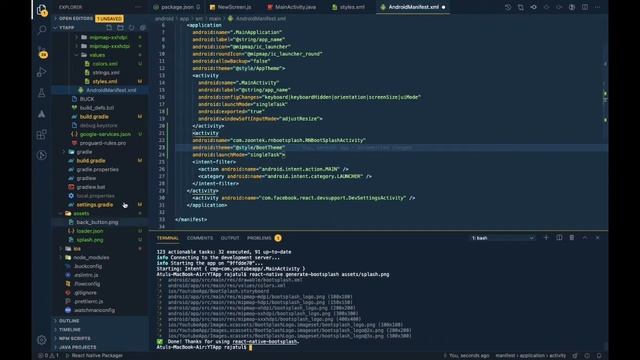Collapse all folders in YTAPP explorer
Viewport: 640px width, 360px height.
point(142,28)
